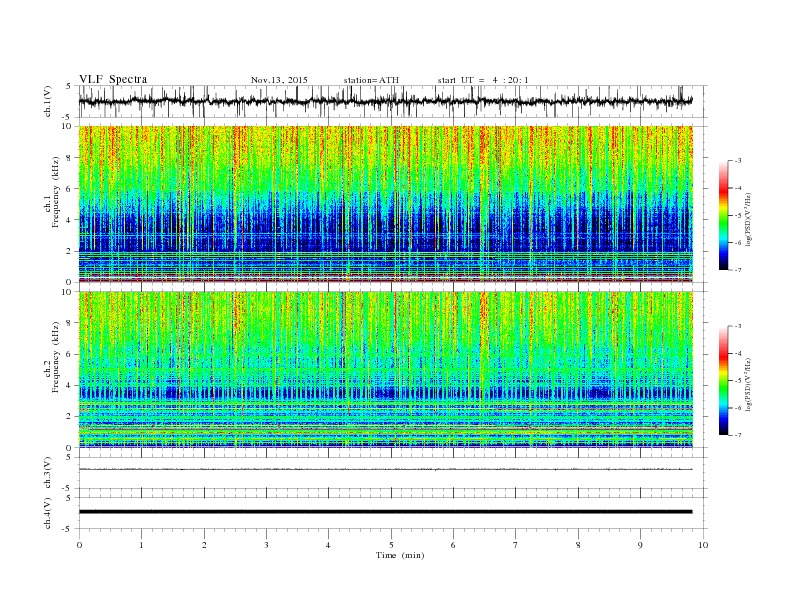Click the "ch.4(V)" axis label
This screenshot has height=612, width=792.
coord(48,514)
